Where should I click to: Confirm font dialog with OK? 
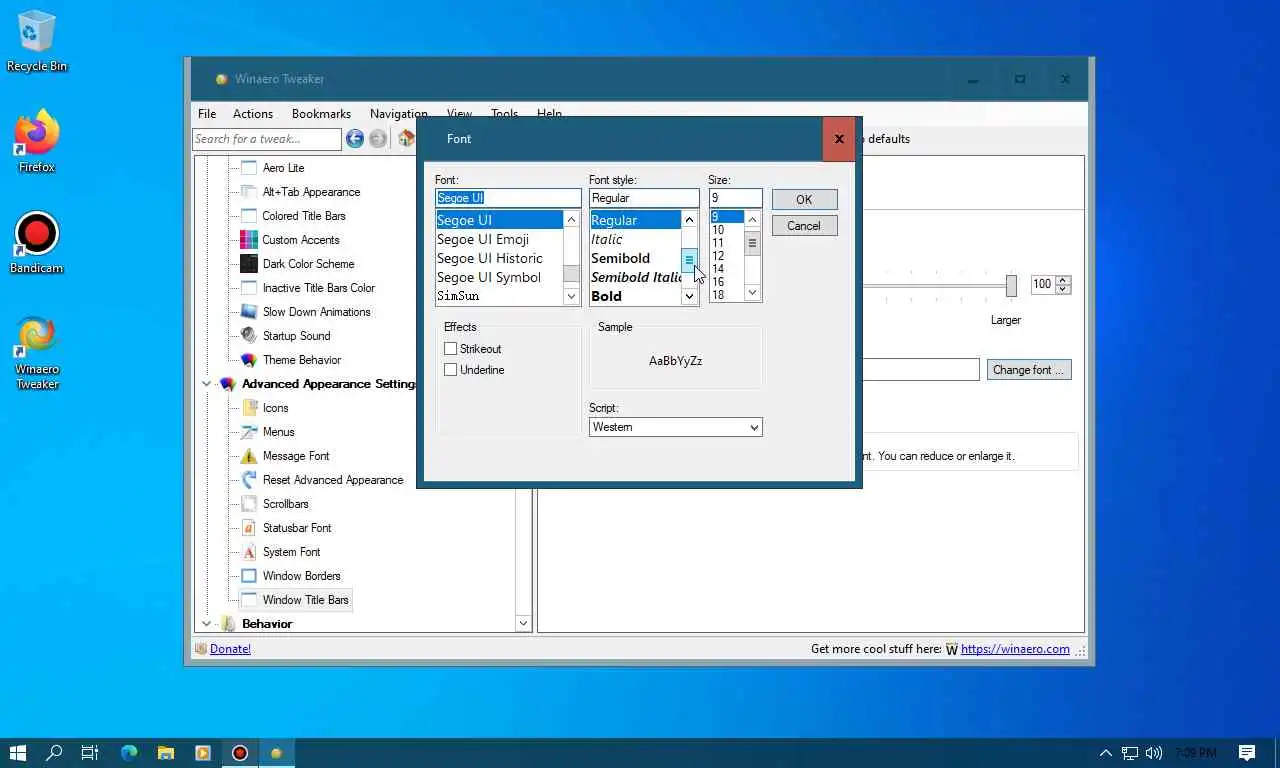(804, 199)
